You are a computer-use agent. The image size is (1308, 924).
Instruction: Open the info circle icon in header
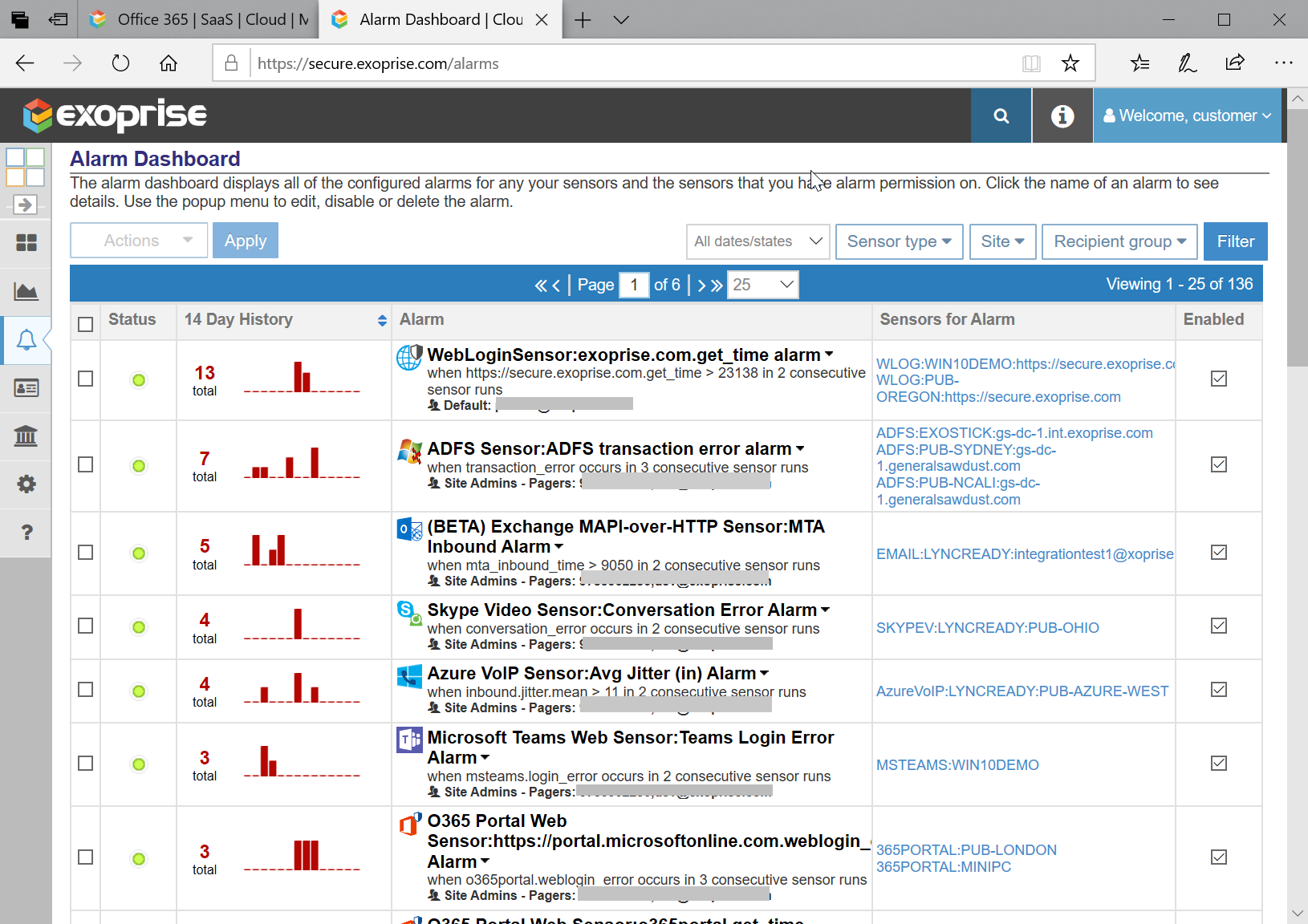(1062, 115)
